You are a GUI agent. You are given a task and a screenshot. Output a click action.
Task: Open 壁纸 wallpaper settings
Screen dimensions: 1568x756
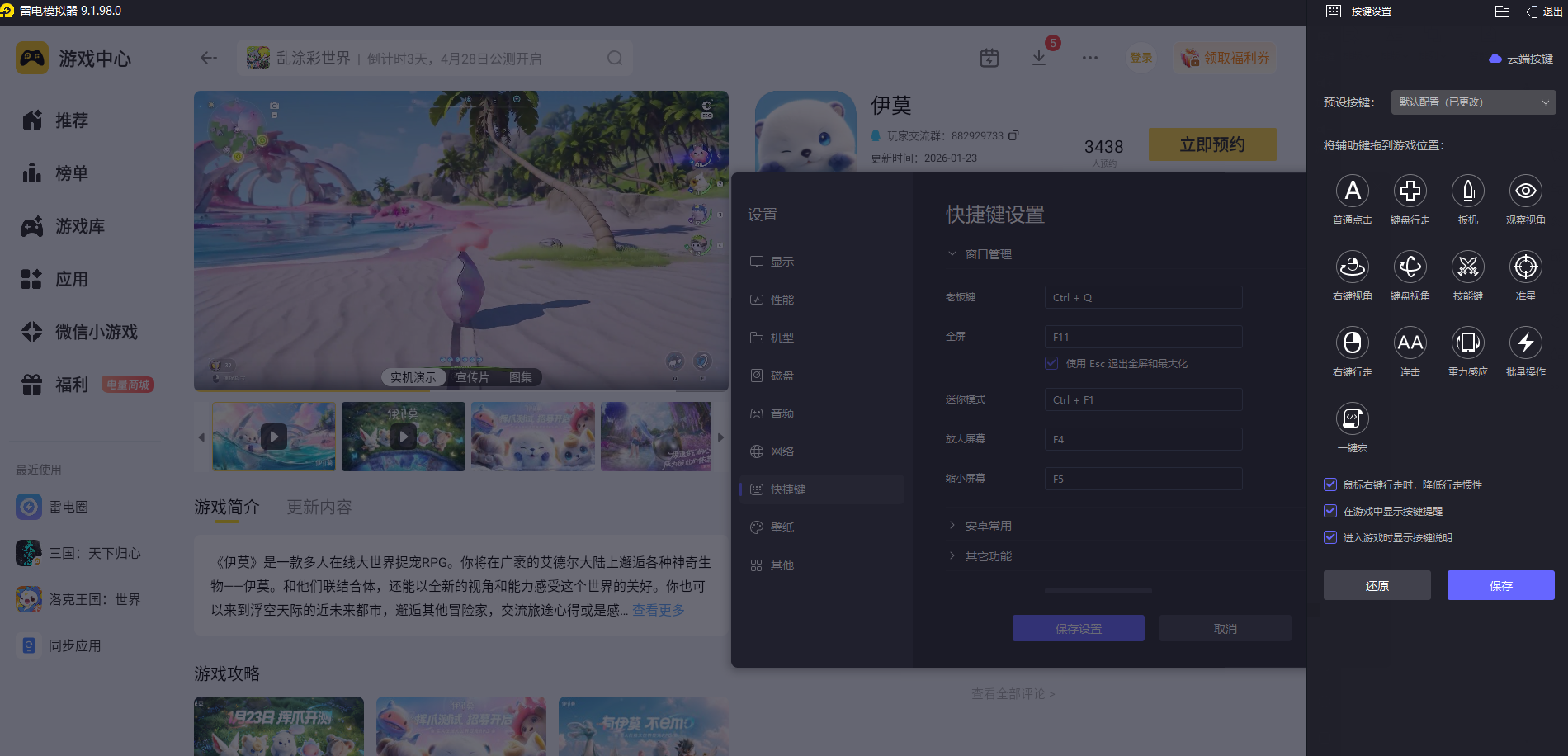click(x=822, y=527)
